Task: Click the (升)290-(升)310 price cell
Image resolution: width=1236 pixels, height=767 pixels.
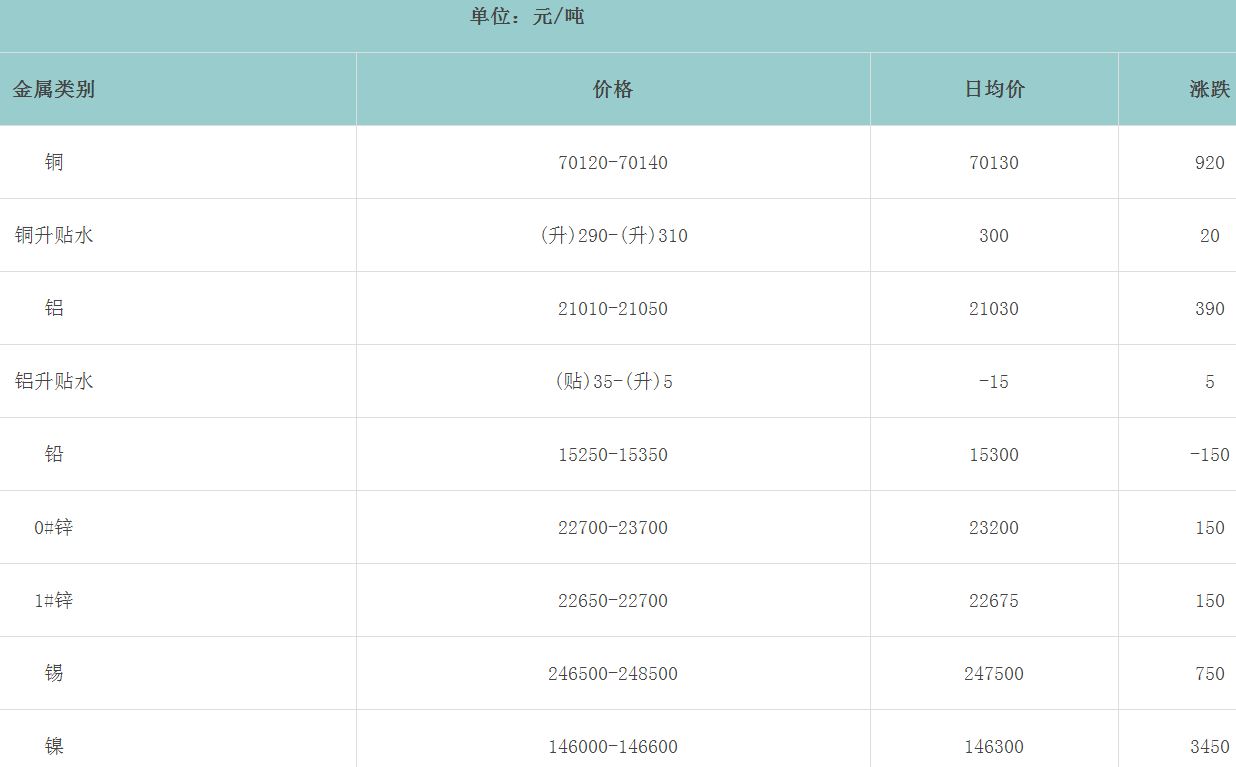Action: click(x=613, y=236)
